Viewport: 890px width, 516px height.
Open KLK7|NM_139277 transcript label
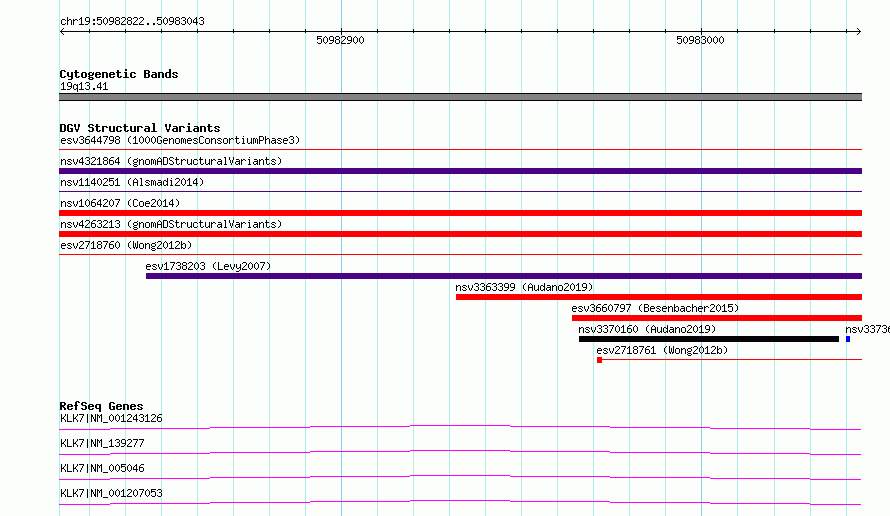pyautogui.click(x=102, y=443)
